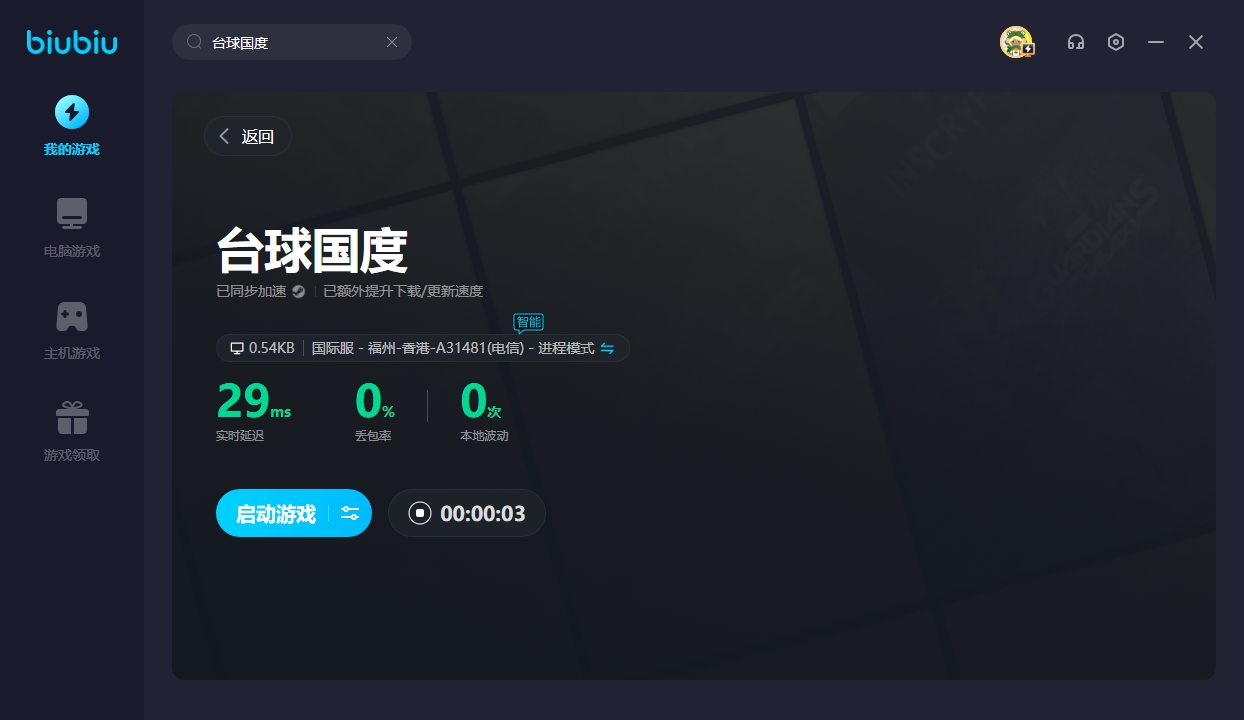Go to the 主机游戏 gamepad section
Viewport: 1244px width, 720px height.
tap(71, 329)
